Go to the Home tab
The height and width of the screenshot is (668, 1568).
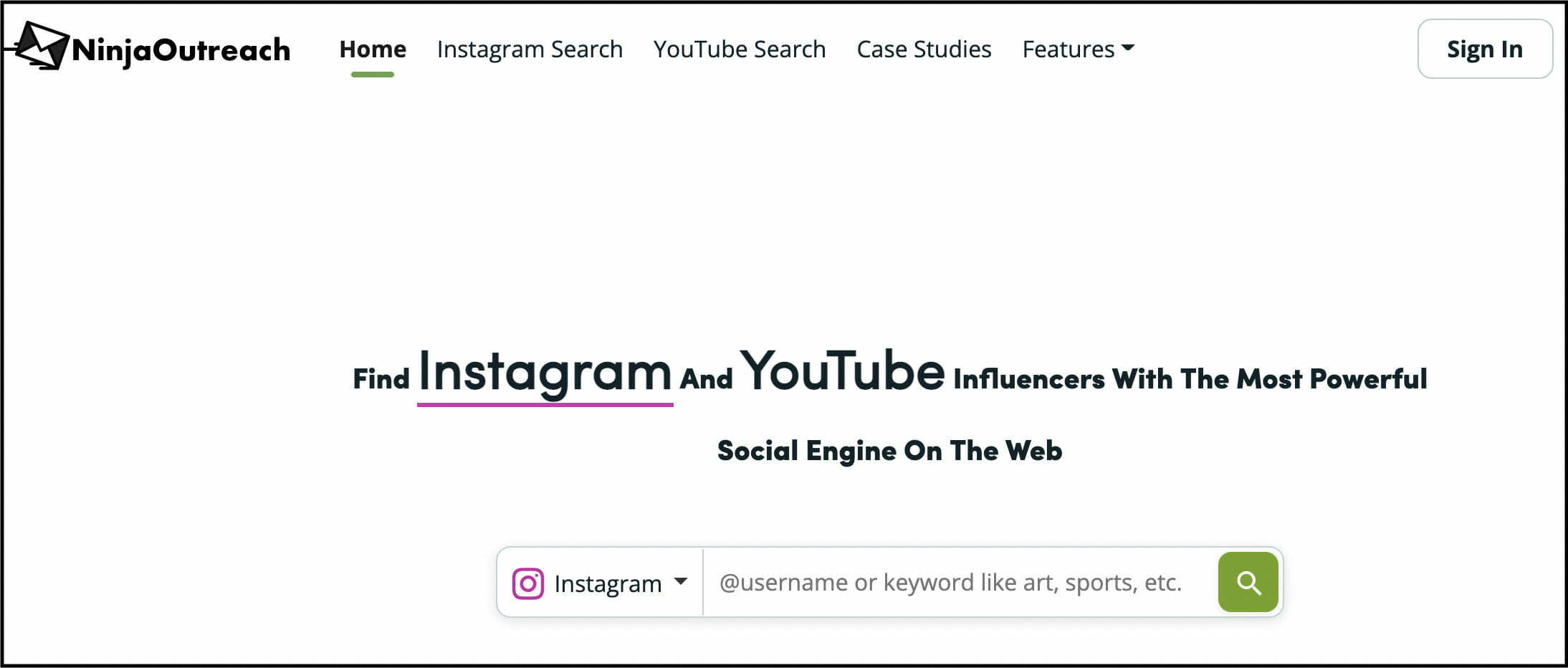tap(373, 49)
